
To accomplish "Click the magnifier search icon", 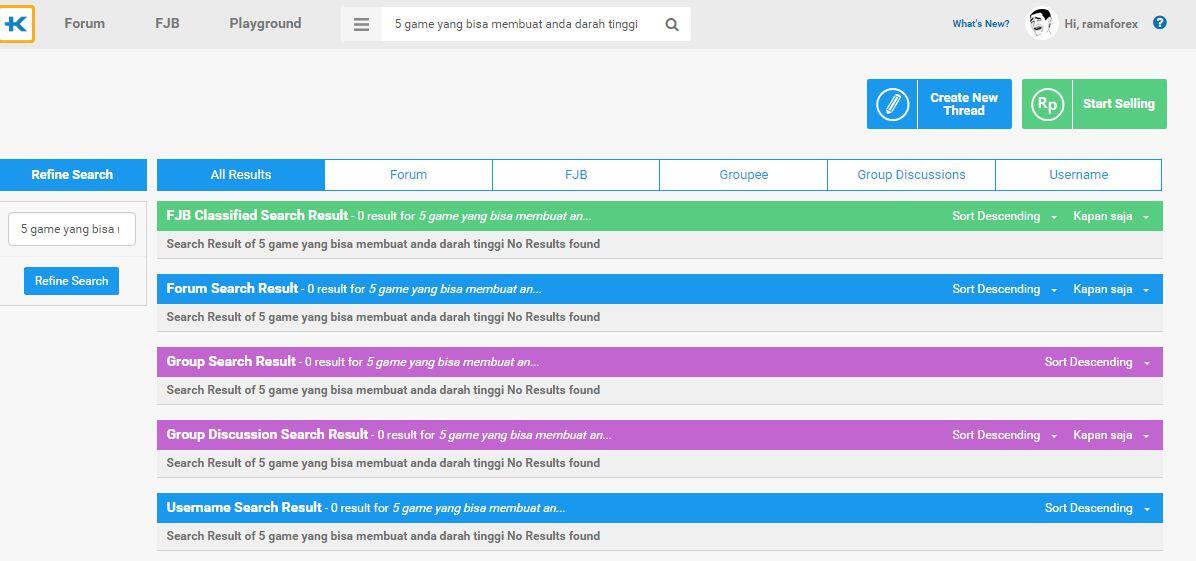I will click(x=672, y=24).
